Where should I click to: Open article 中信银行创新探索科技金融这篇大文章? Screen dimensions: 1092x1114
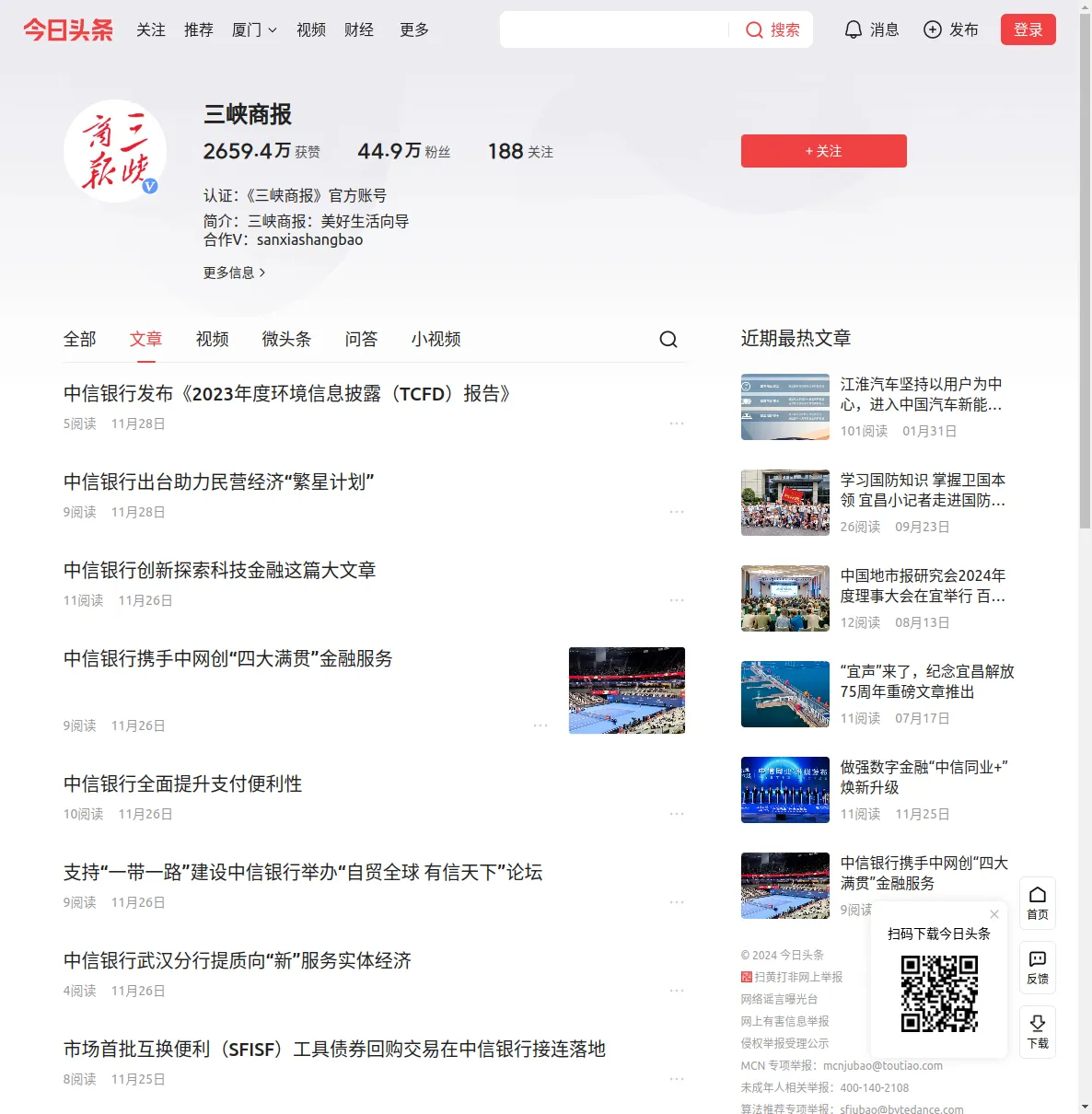(x=220, y=571)
